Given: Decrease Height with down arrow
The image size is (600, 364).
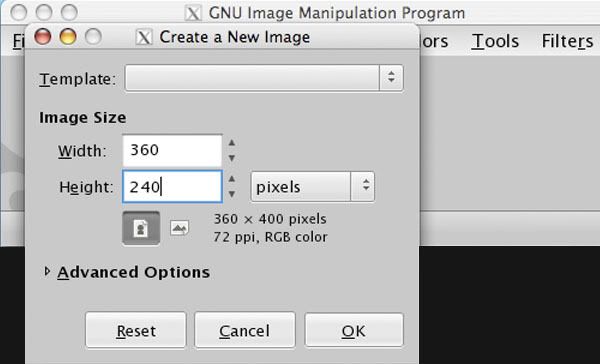Looking at the screenshot, I should click(x=232, y=194).
